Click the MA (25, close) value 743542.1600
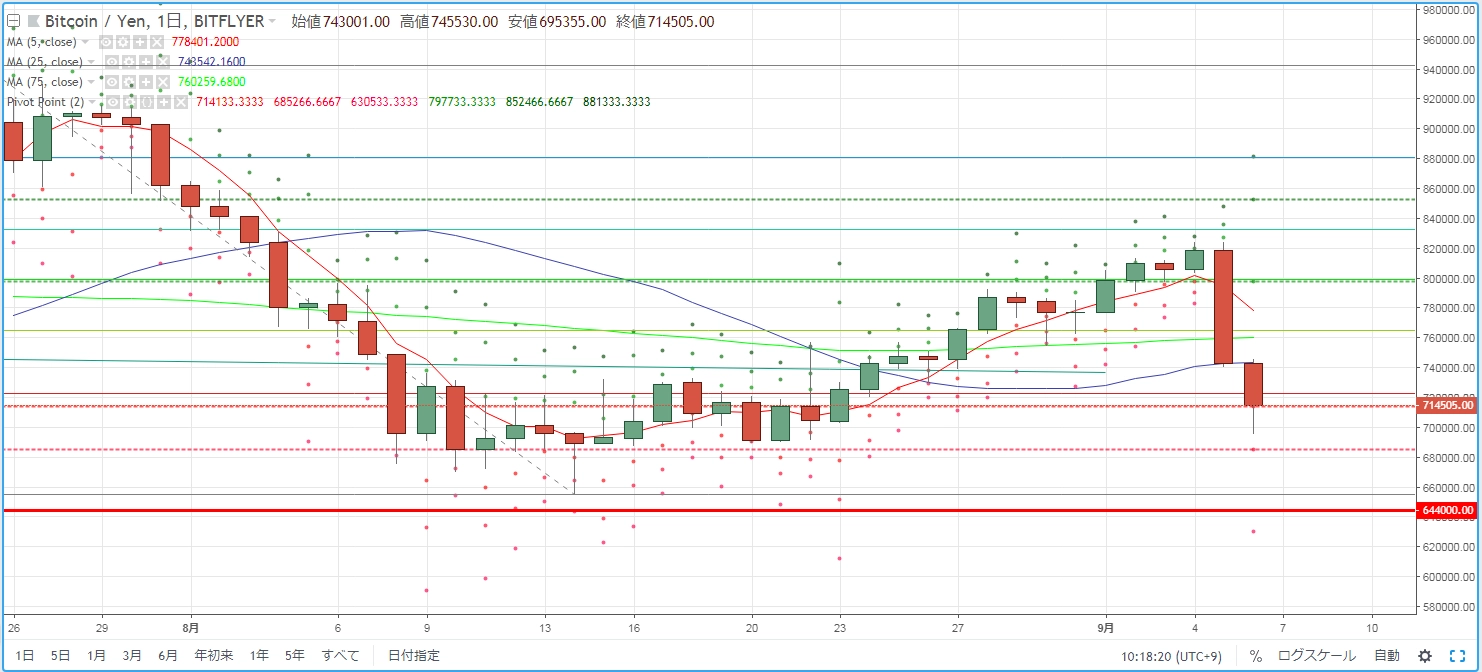1482x672 pixels. coord(211,62)
